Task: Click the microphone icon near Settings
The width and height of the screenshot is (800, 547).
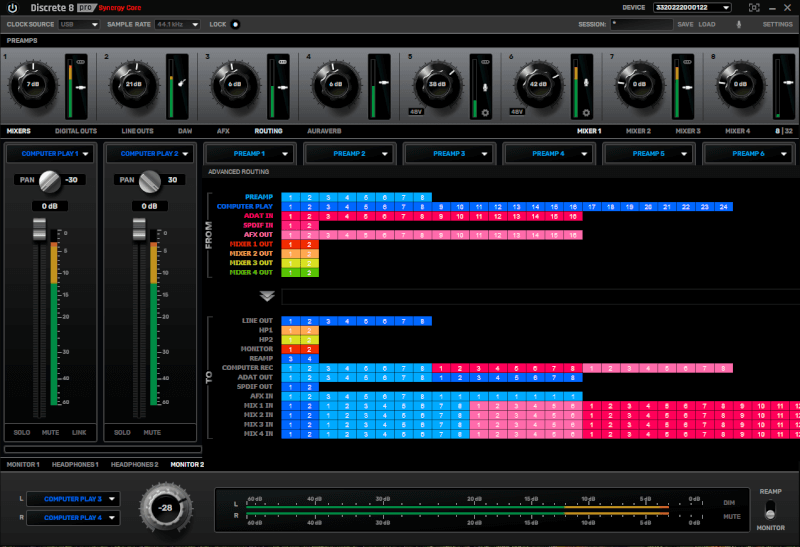Action: (739, 24)
